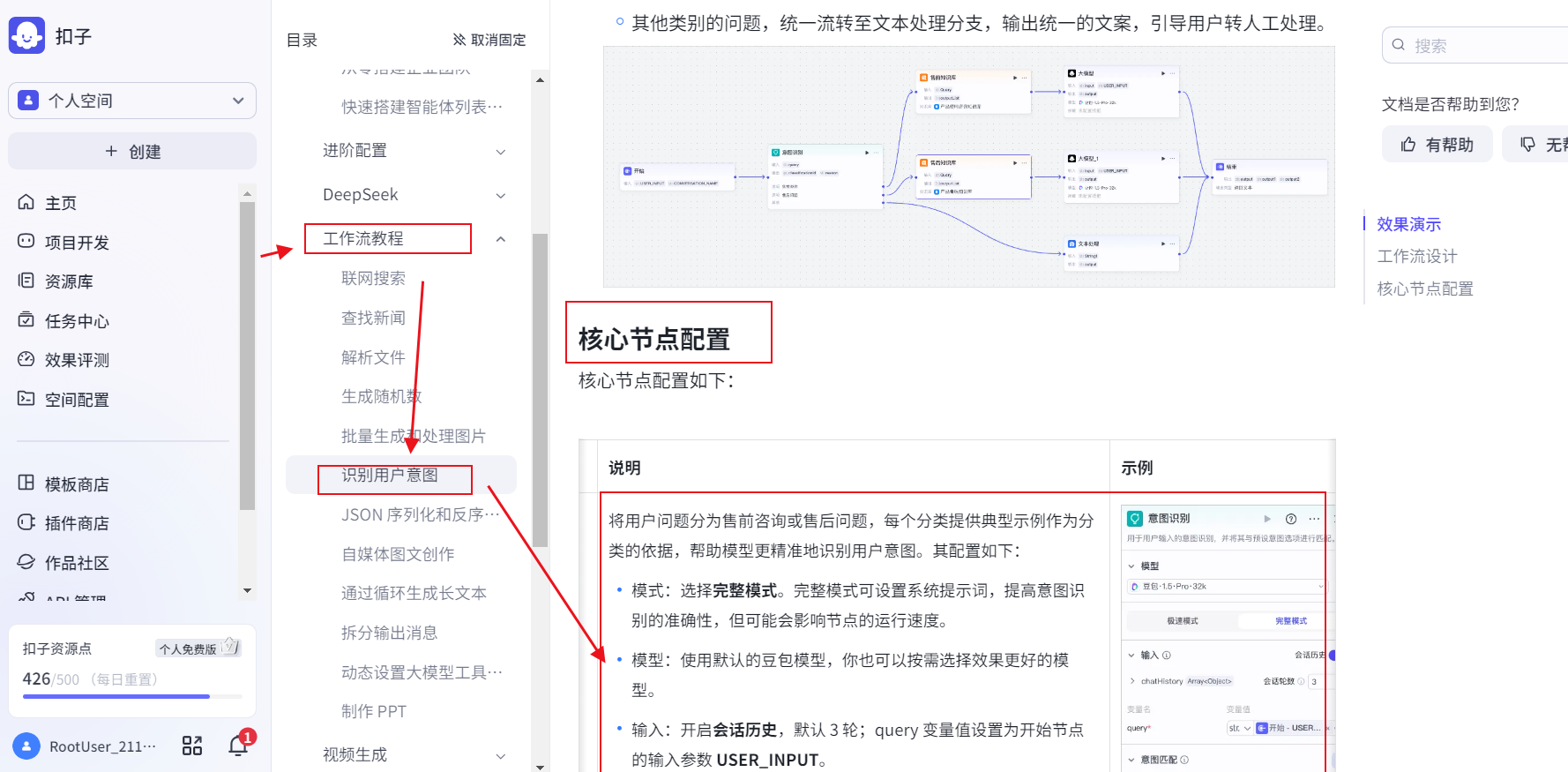Screen dimensions: 1568x772
Task: Open 模板商店 template store icon
Action: coord(26,483)
